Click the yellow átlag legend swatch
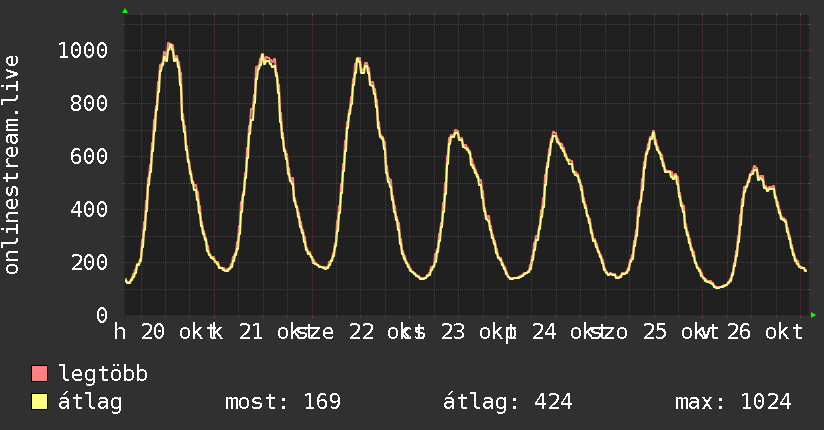 (x=39, y=402)
